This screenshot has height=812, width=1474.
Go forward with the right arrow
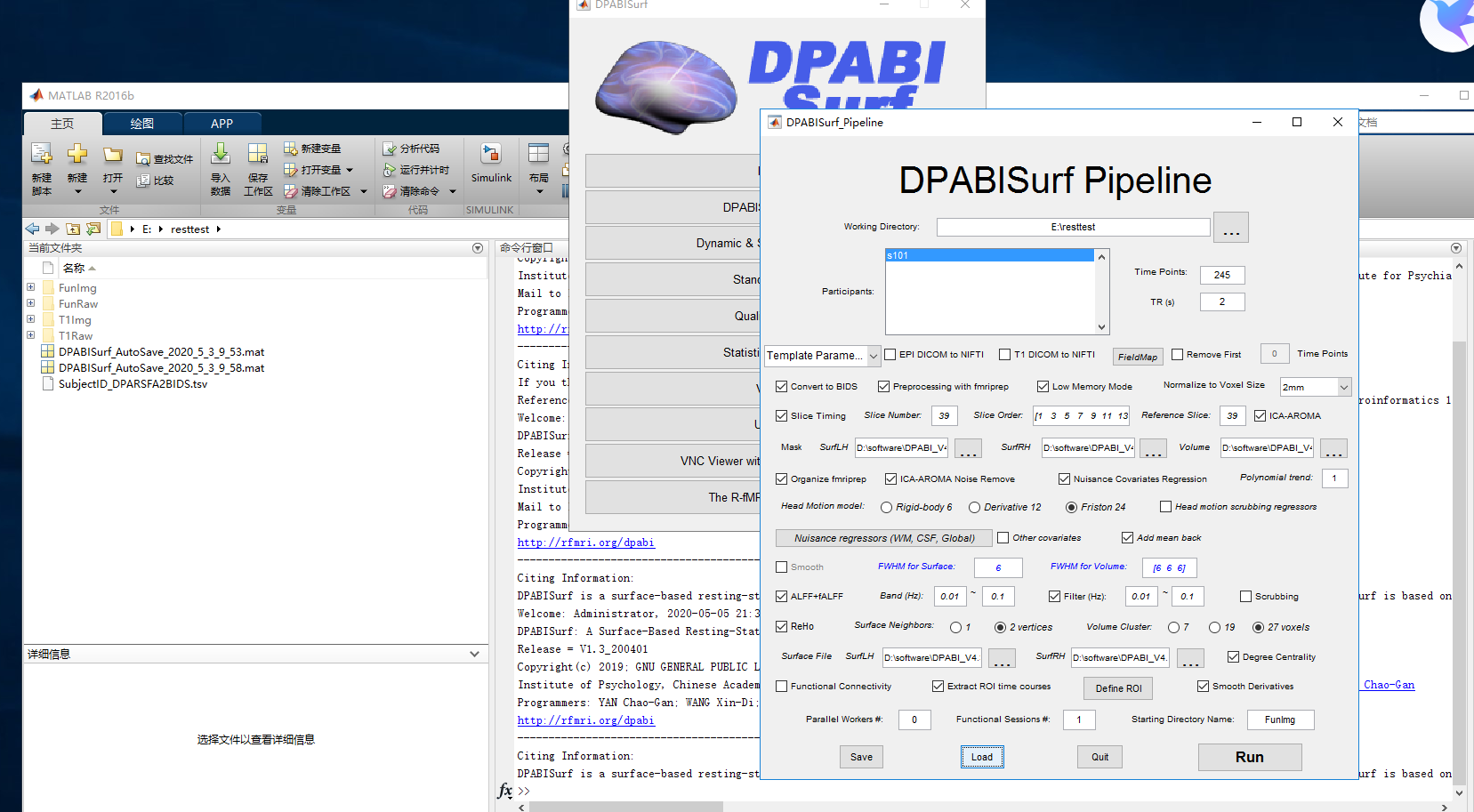[x=52, y=229]
